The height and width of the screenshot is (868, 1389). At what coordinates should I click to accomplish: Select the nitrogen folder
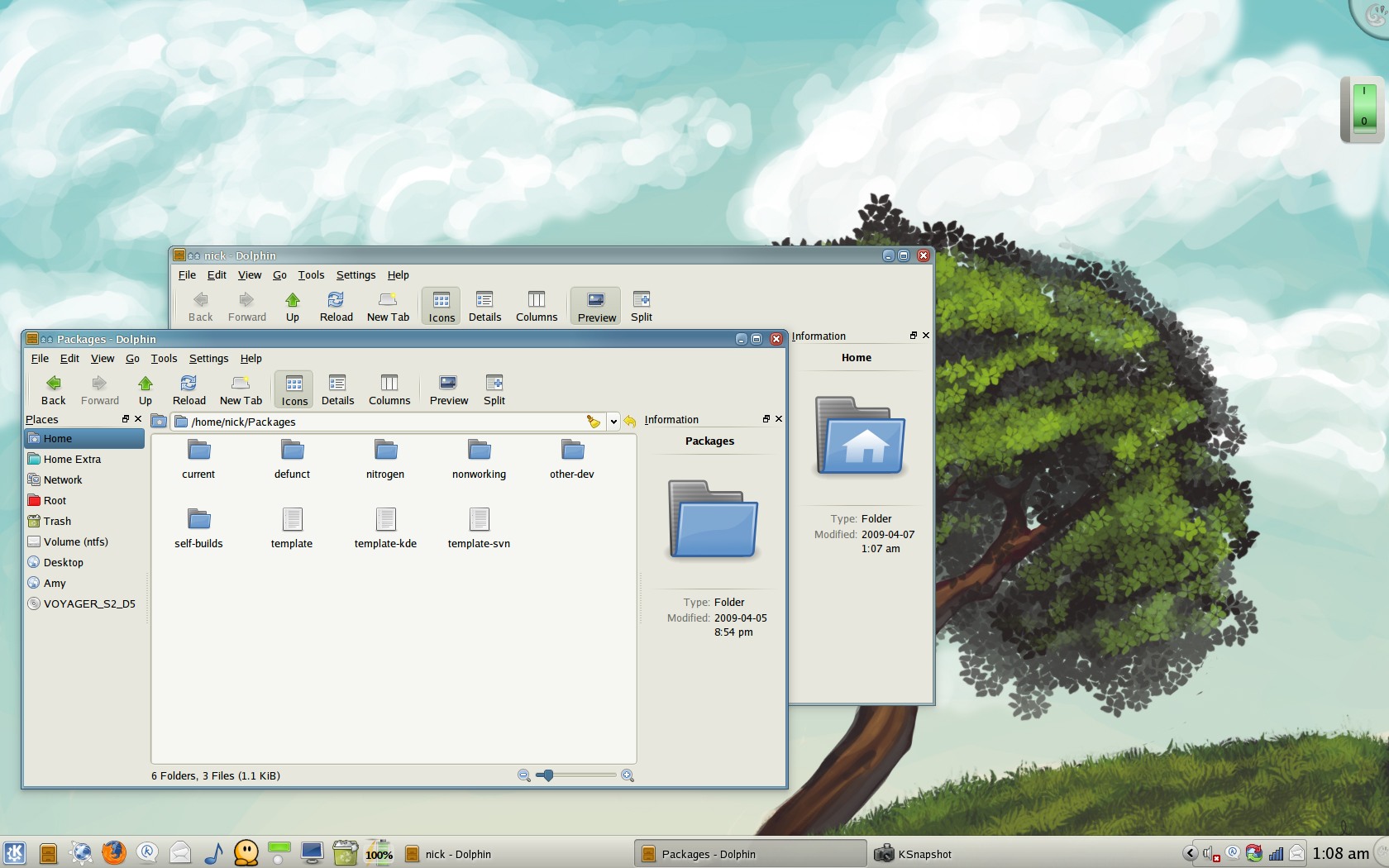click(x=385, y=459)
